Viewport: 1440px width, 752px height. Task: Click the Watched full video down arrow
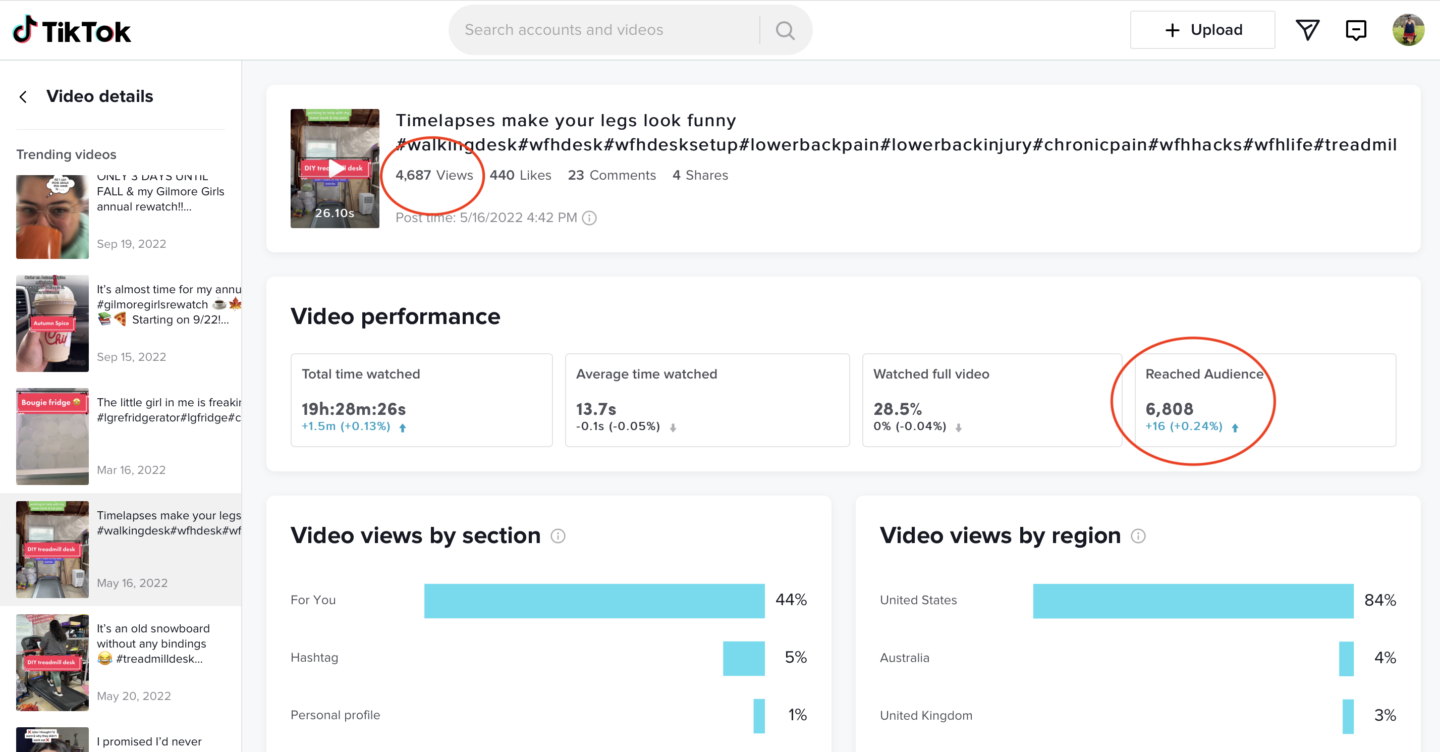coord(958,427)
